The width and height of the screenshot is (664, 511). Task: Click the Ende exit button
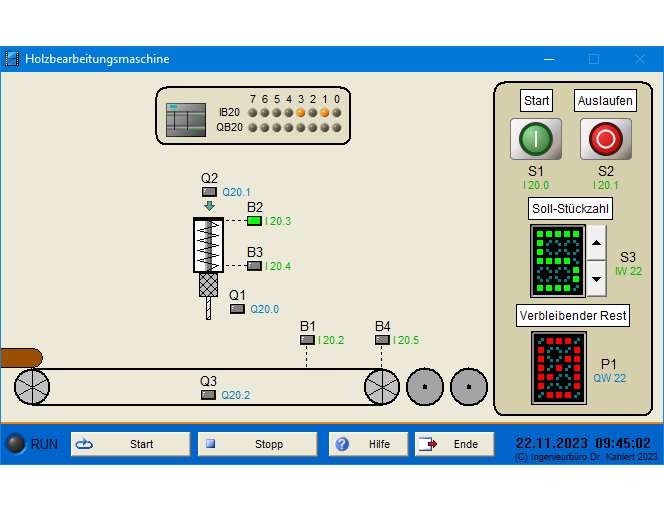(454, 444)
